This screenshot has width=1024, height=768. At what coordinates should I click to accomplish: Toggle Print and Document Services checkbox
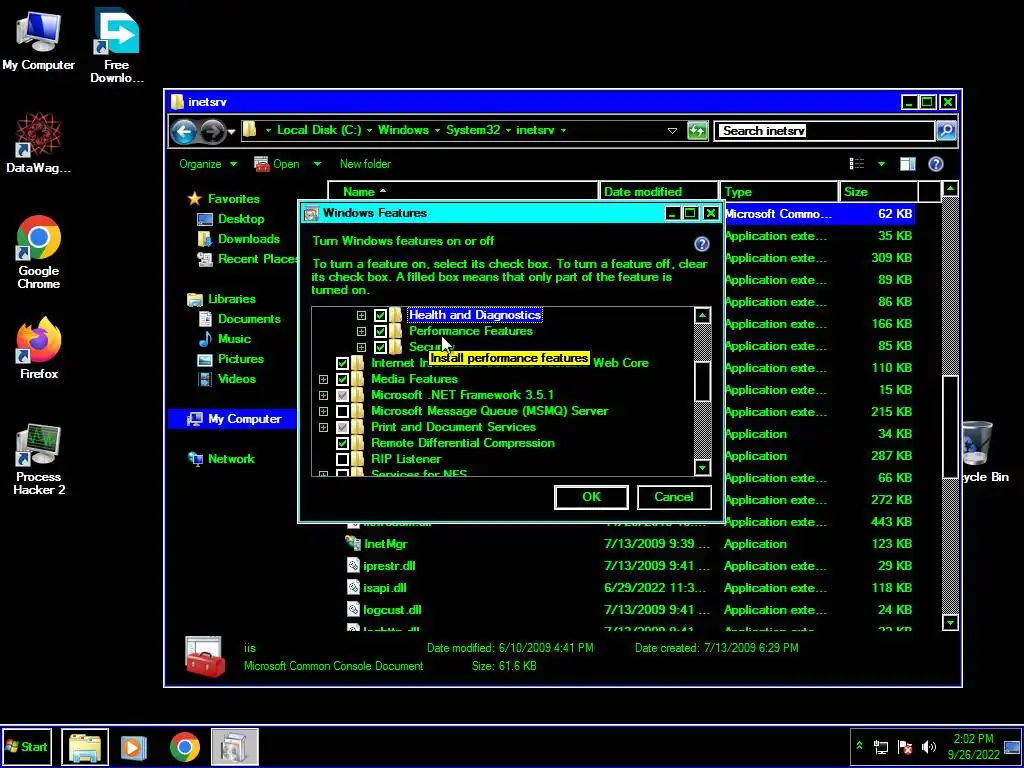point(342,427)
